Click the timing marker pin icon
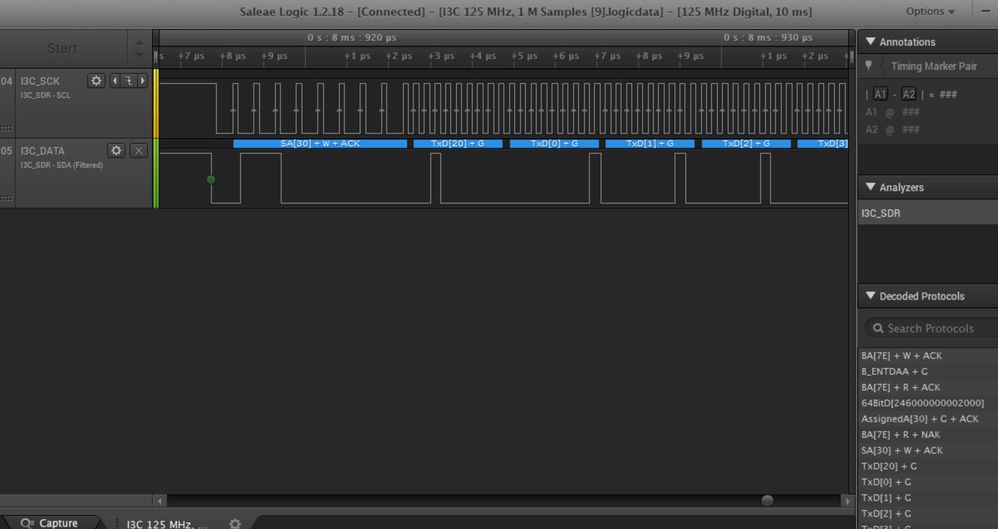Image resolution: width=998 pixels, height=529 pixels. [x=869, y=66]
